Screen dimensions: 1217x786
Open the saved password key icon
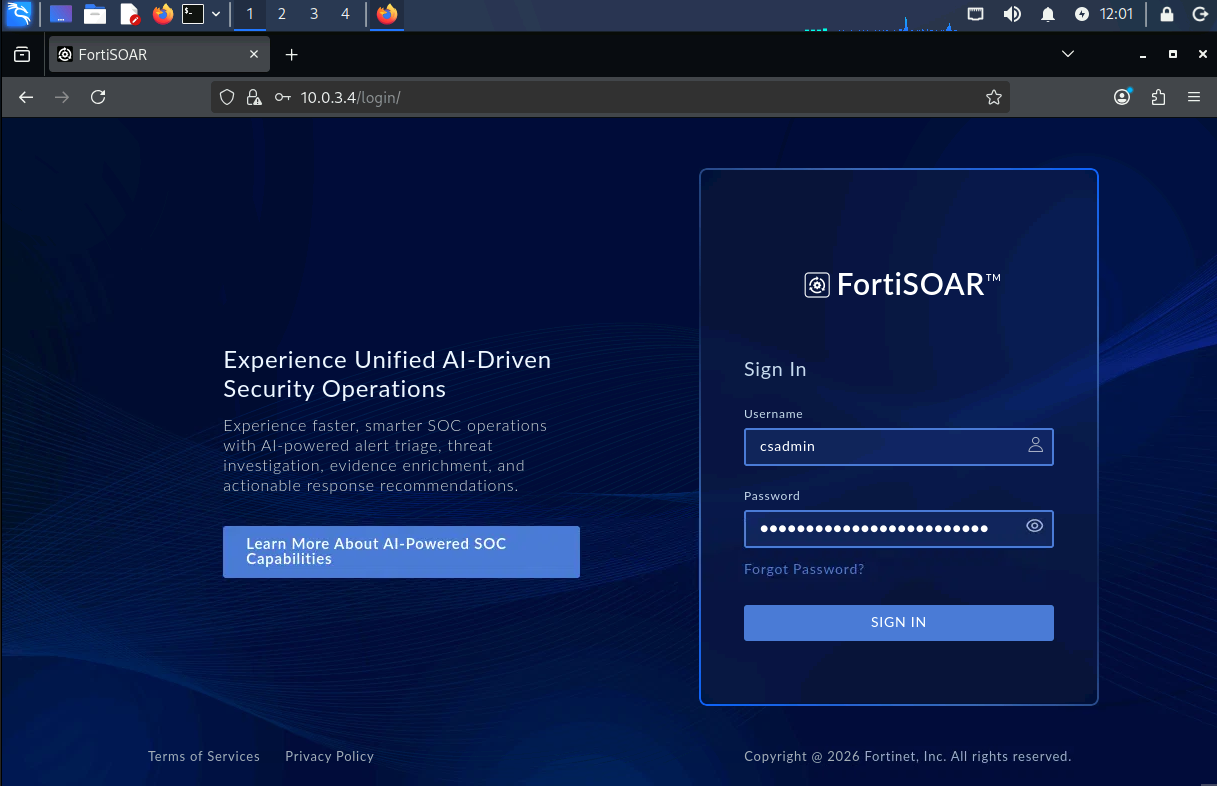[x=283, y=97]
